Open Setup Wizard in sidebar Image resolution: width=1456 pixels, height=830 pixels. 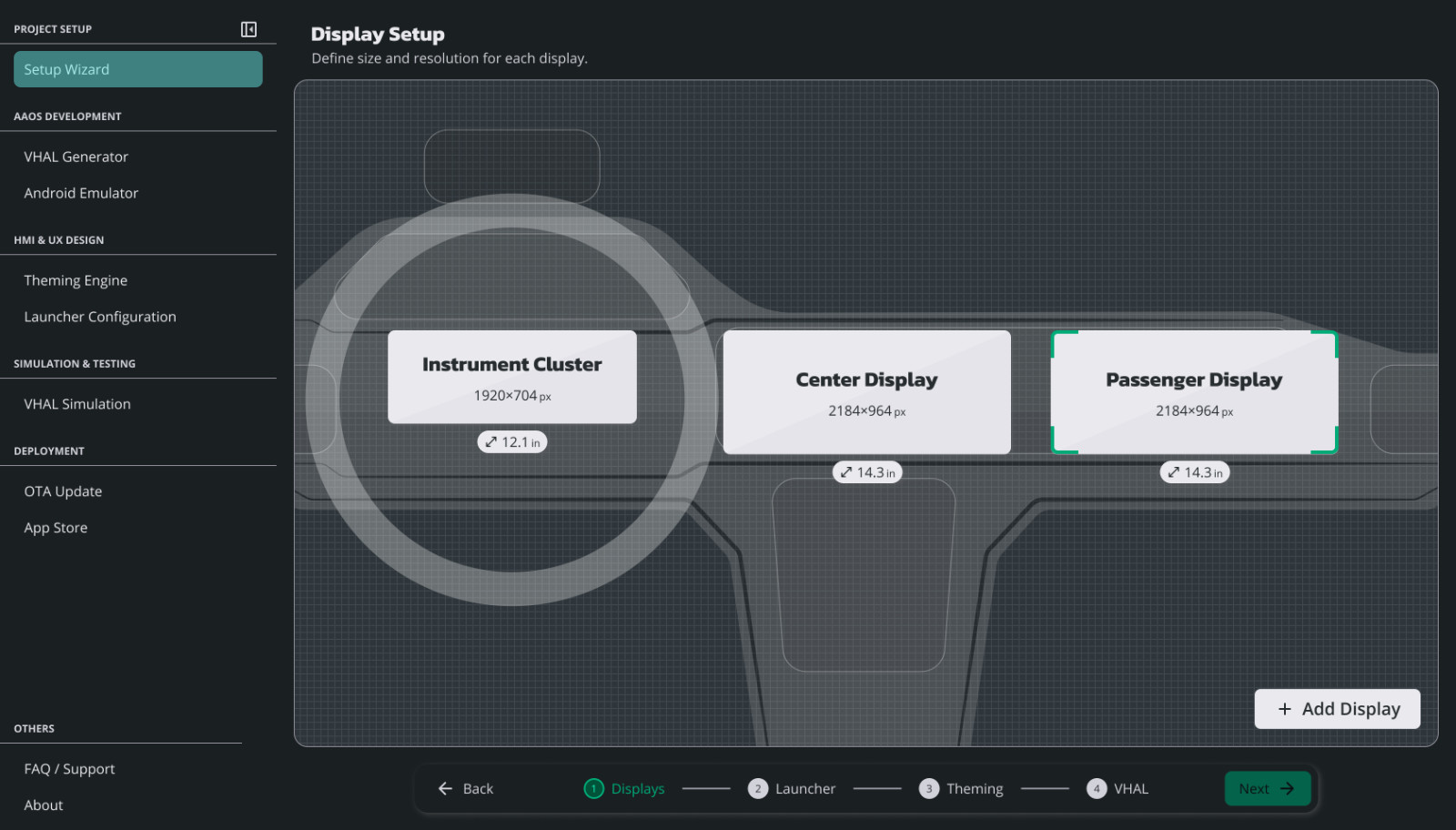[138, 69]
